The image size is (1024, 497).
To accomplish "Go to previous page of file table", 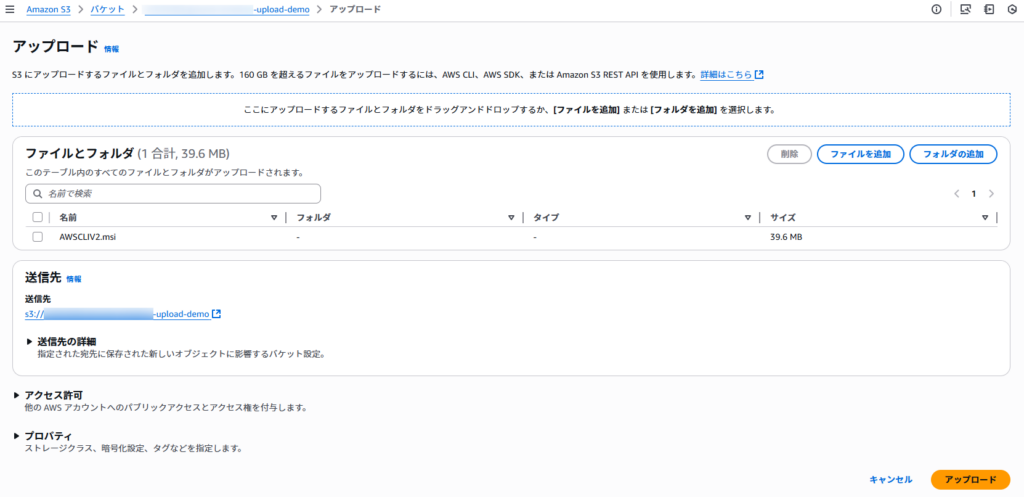I will pos(956,193).
